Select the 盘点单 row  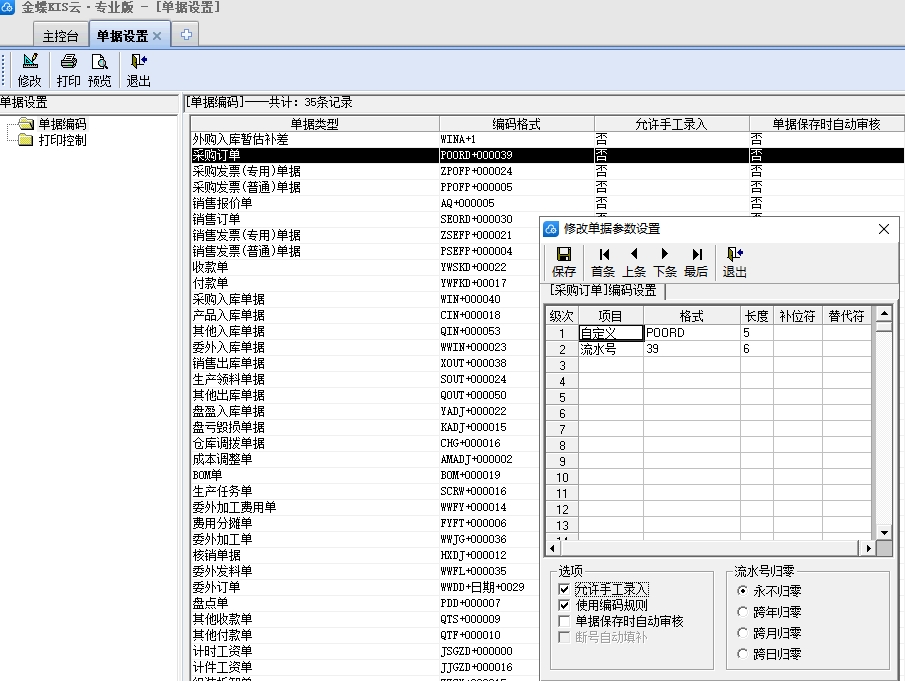pyautogui.click(x=365, y=603)
